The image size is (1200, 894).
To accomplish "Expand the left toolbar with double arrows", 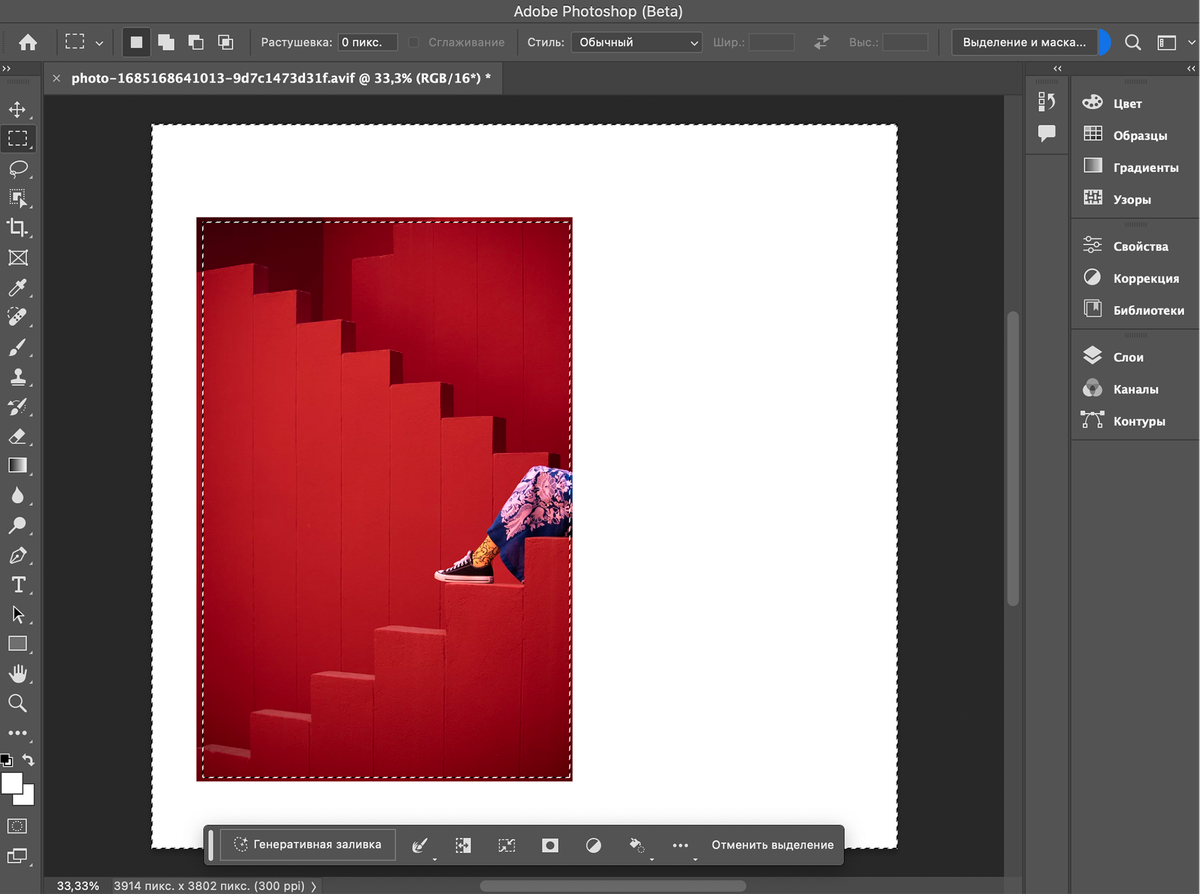I will point(7,68).
